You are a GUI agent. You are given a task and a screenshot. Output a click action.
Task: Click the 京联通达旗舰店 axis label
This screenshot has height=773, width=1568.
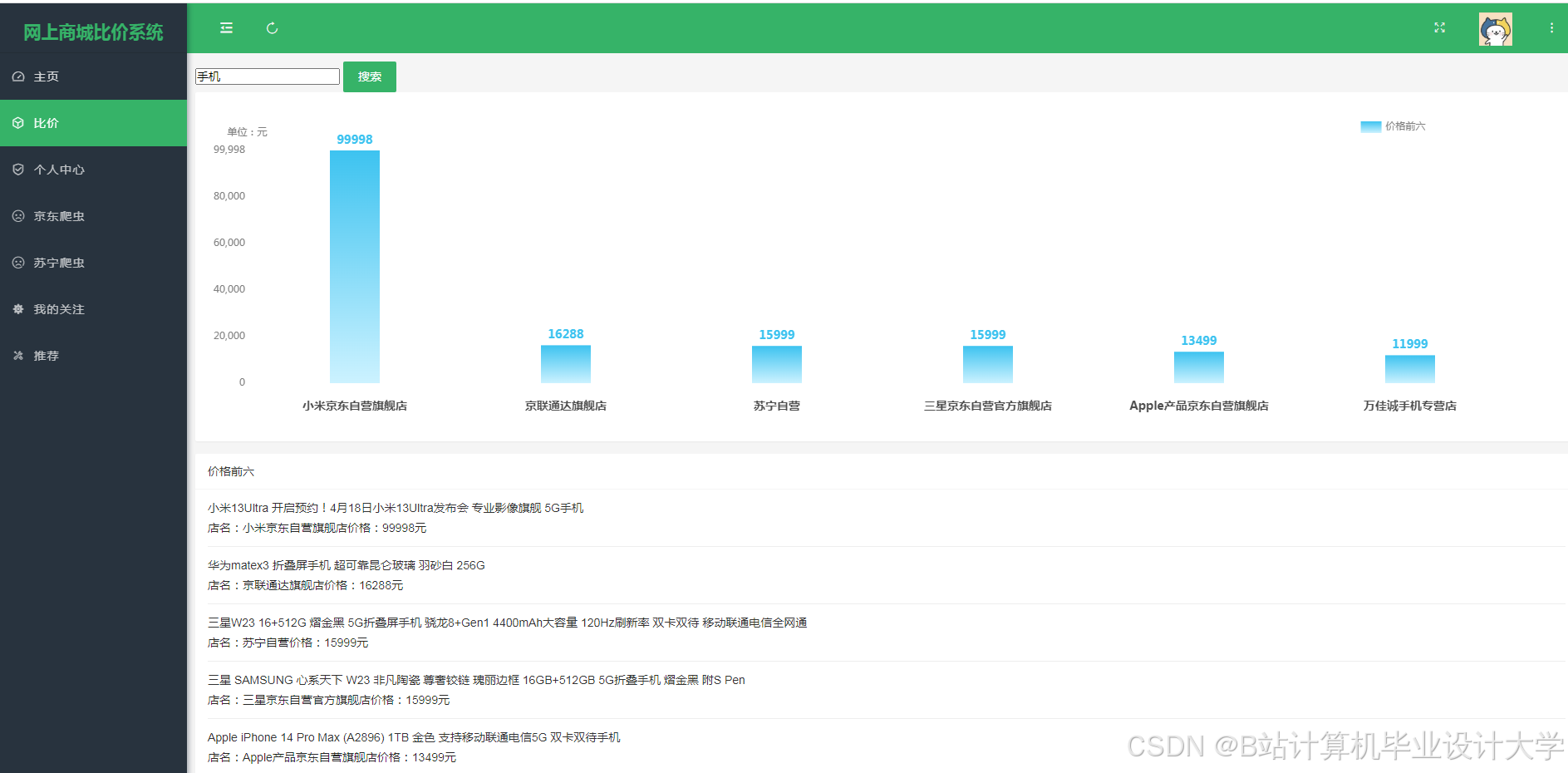(566, 406)
